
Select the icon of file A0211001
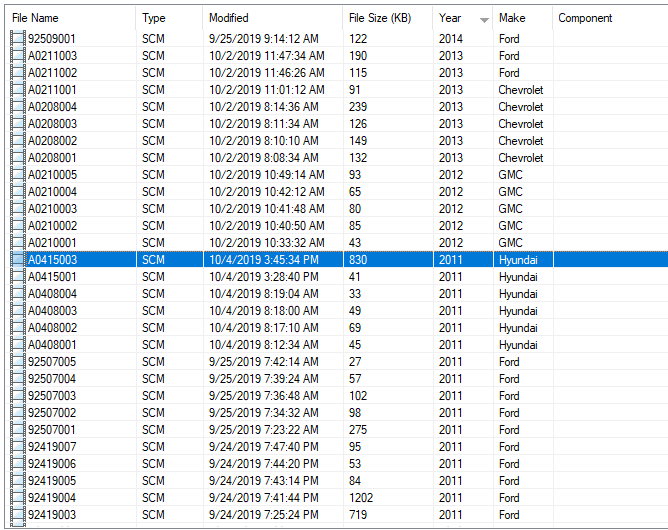pyautogui.click(x=18, y=90)
